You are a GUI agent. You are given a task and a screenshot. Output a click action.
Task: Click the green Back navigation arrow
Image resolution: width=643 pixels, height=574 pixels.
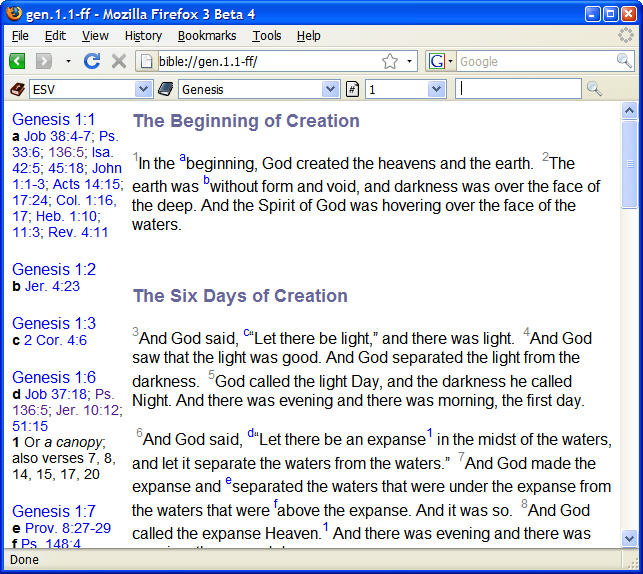tap(17, 62)
